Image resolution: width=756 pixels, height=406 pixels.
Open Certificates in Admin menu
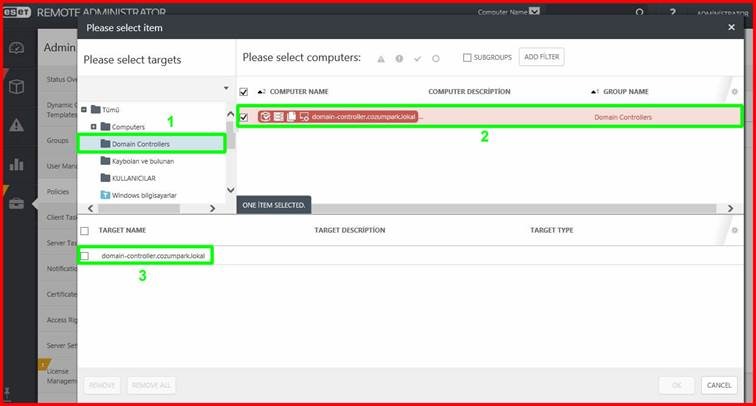(61, 294)
